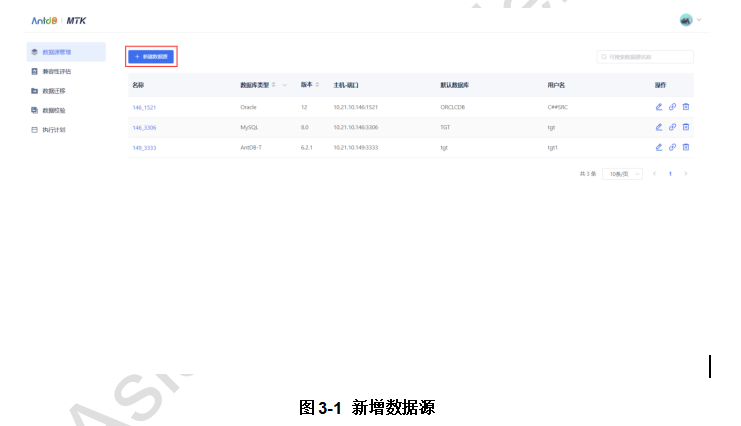741x426 pixels.
Task: Open the 数据库类型 column filter dropdown
Action: coord(284,85)
